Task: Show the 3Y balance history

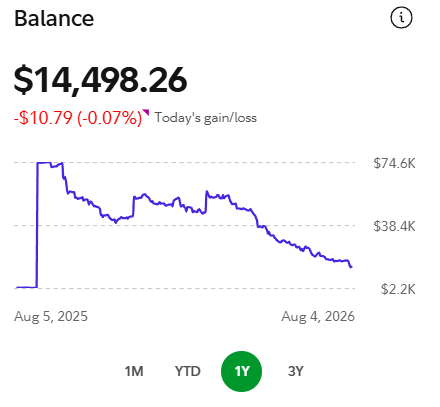Action: [x=296, y=371]
